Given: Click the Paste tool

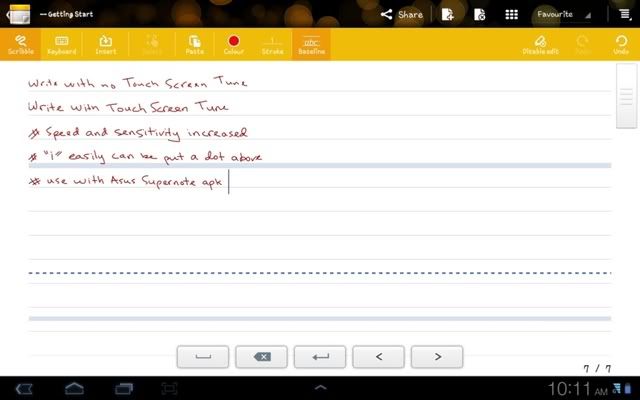Looking at the screenshot, I should pyautogui.click(x=194, y=44).
